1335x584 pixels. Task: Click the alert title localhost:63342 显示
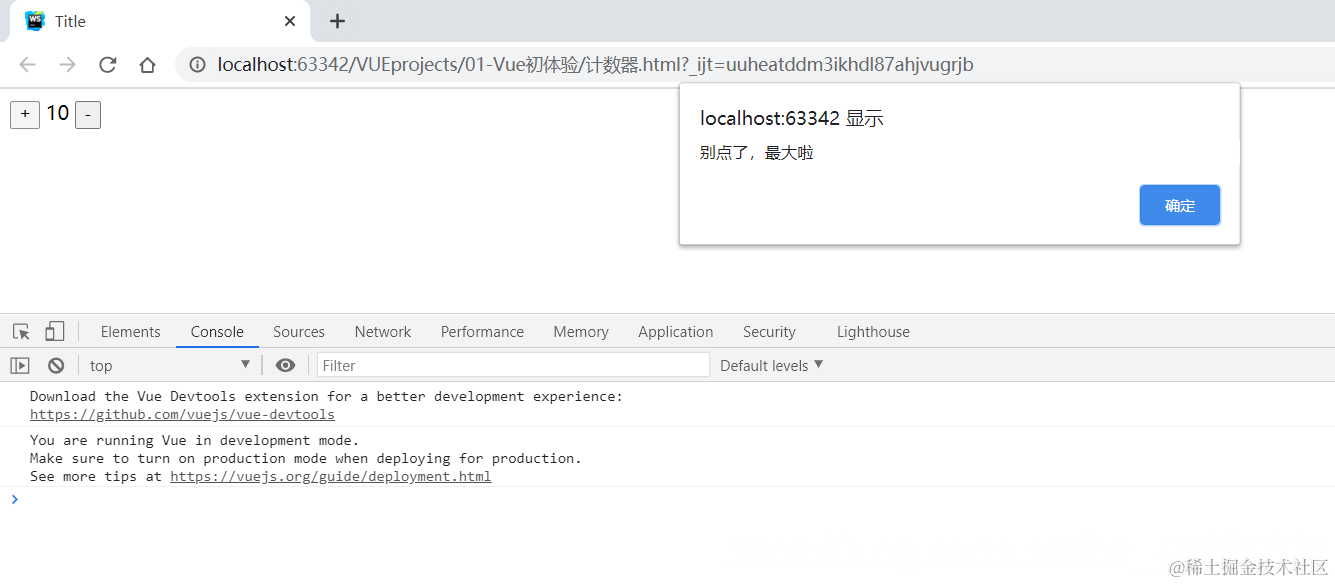[x=792, y=118]
